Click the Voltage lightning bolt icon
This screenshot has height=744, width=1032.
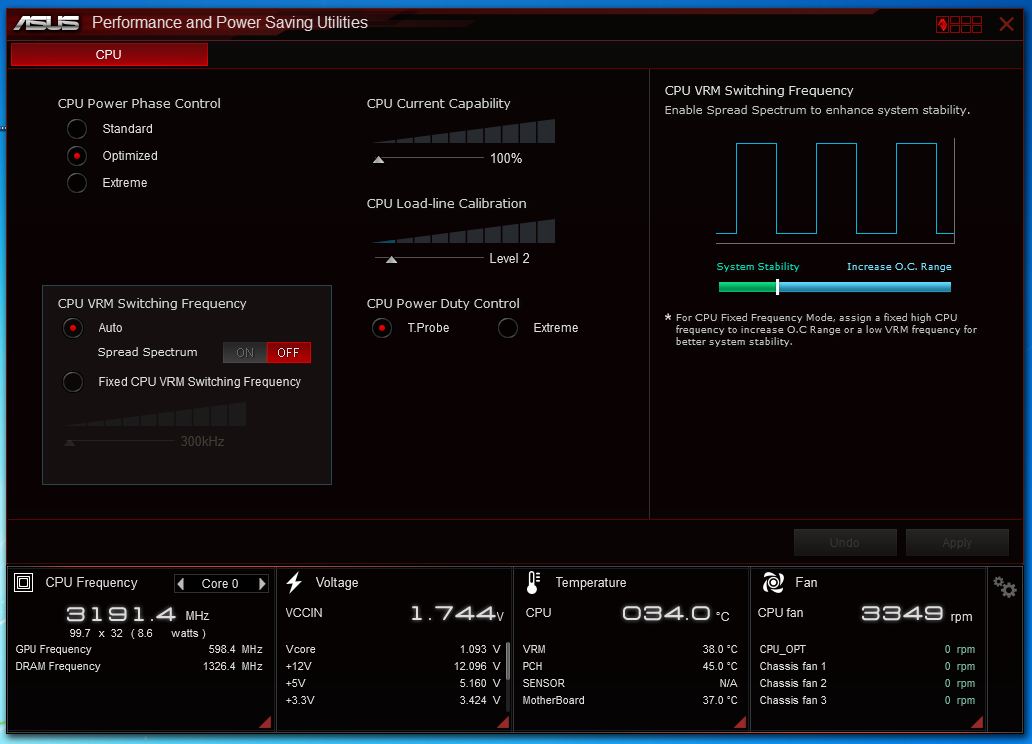coord(294,583)
